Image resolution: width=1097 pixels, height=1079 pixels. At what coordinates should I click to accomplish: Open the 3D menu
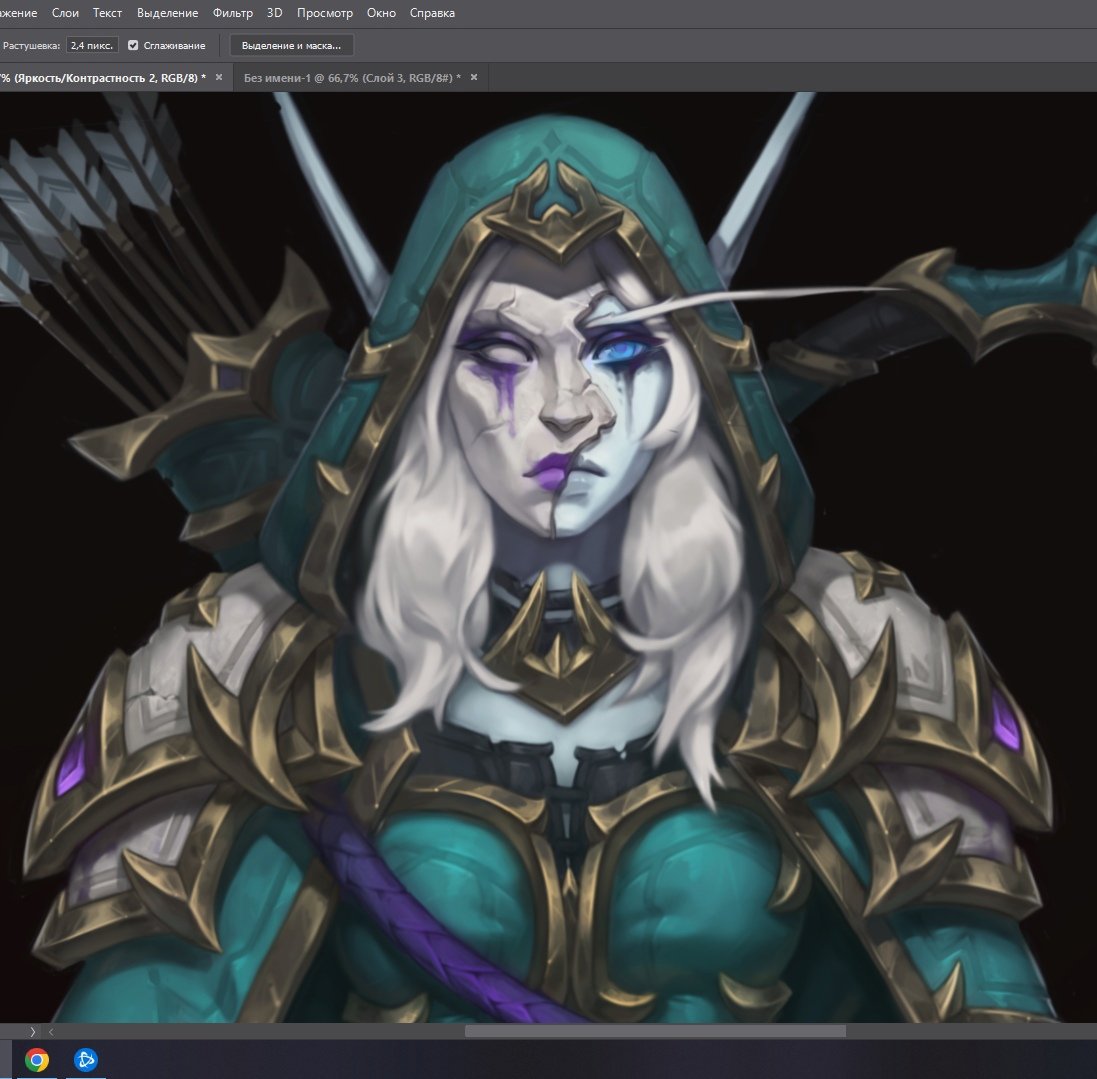pos(274,13)
